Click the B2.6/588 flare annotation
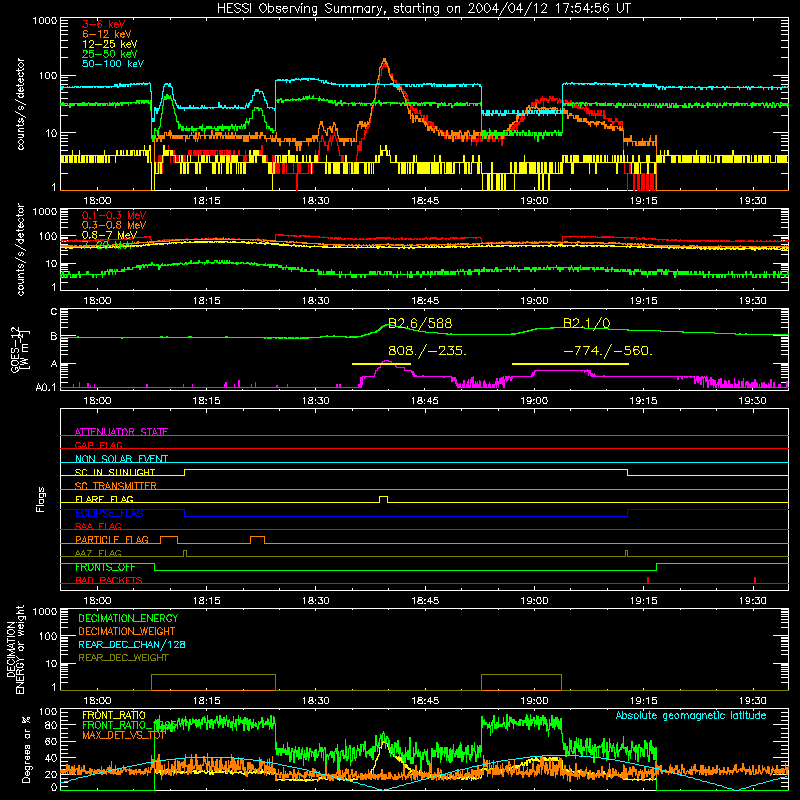 [x=420, y=323]
